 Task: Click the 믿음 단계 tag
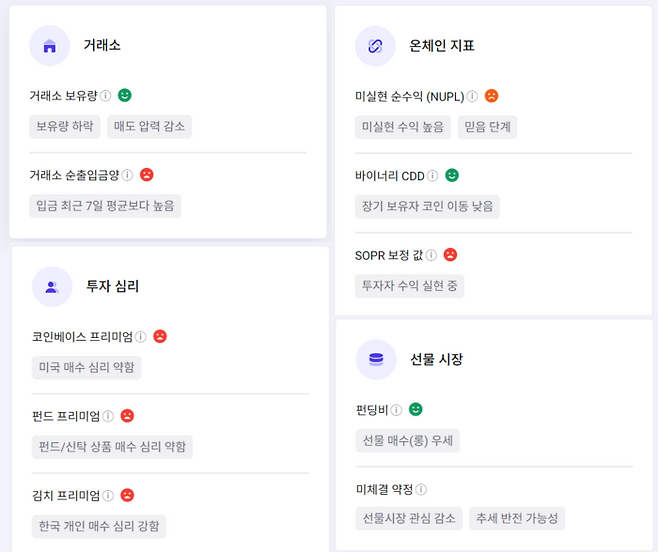pyautogui.click(x=487, y=127)
